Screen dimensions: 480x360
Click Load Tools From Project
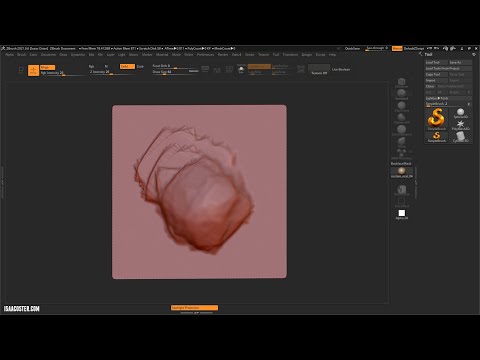click(x=448, y=68)
